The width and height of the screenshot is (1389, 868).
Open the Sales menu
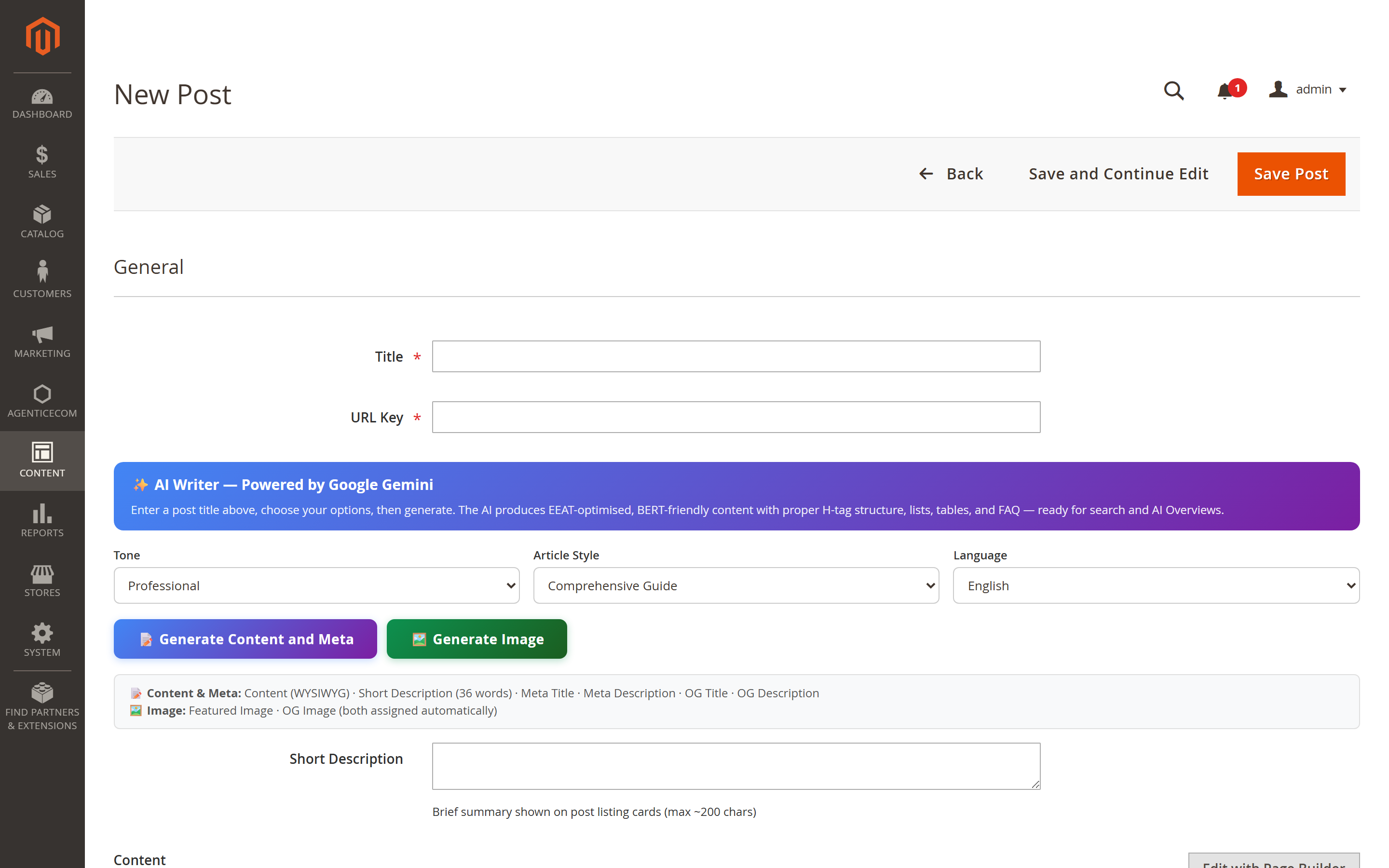pos(42,162)
